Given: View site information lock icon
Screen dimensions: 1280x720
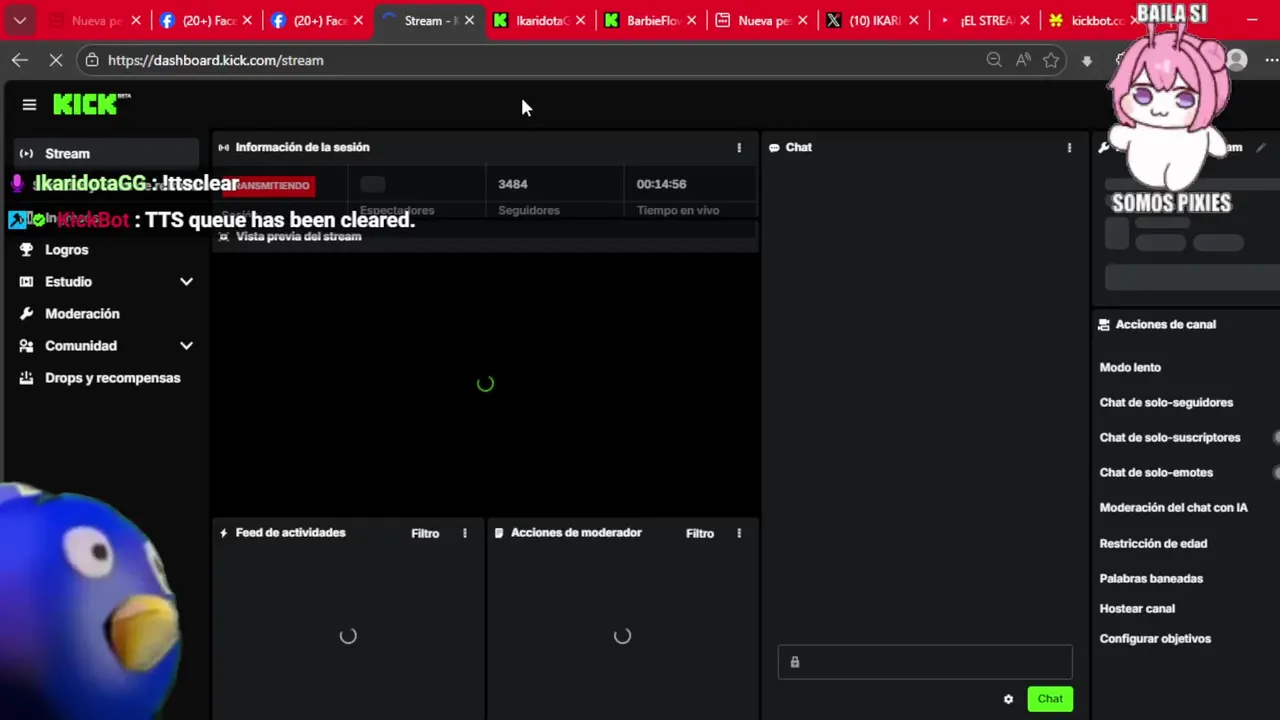Looking at the screenshot, I should (92, 60).
